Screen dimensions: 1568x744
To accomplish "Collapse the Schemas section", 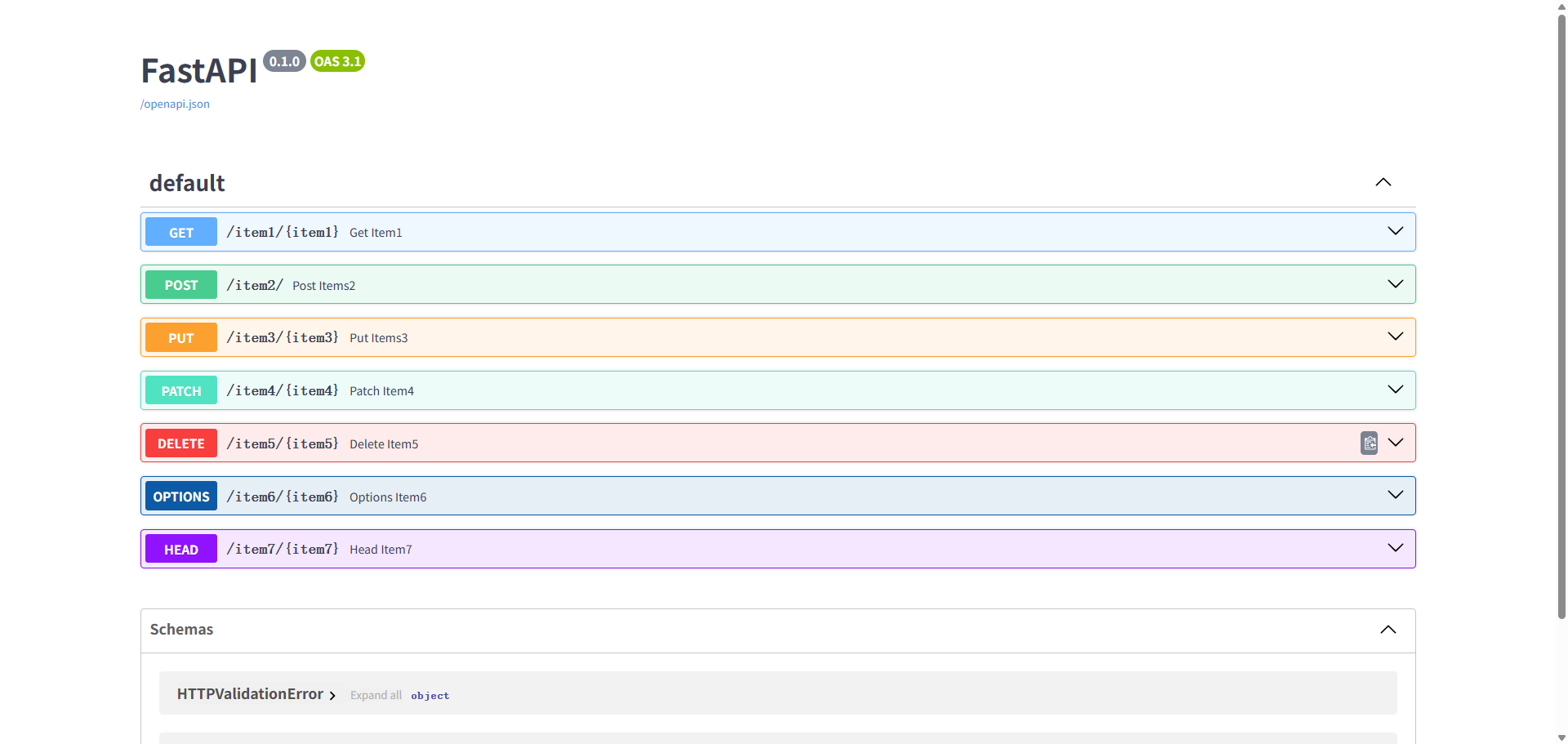I will coord(1388,630).
